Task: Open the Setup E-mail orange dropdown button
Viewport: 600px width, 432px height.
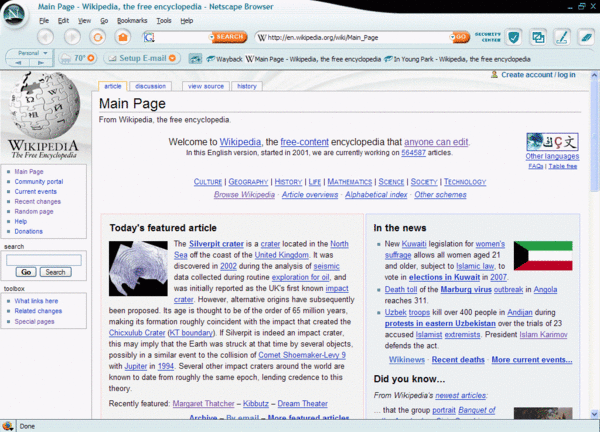Action: pyautogui.click(x=173, y=58)
